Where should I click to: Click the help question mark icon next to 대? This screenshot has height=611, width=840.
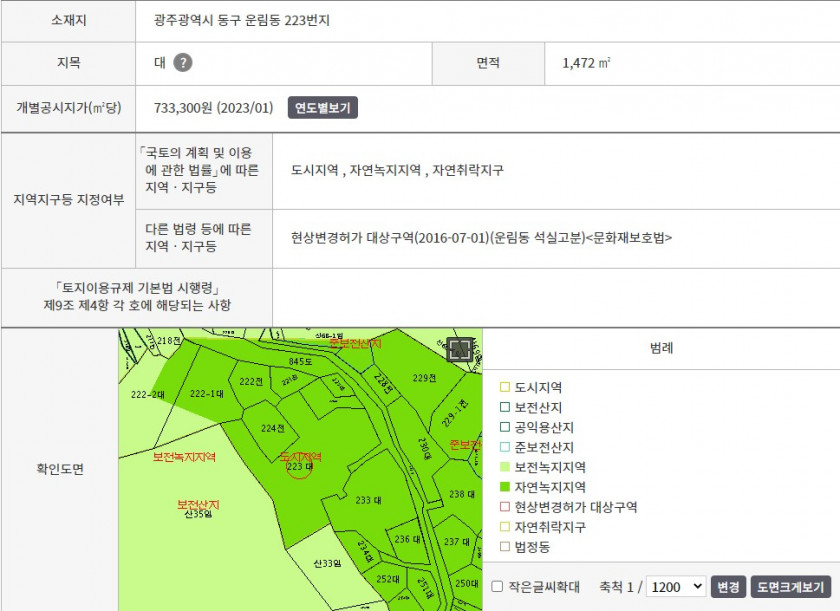click(182, 63)
